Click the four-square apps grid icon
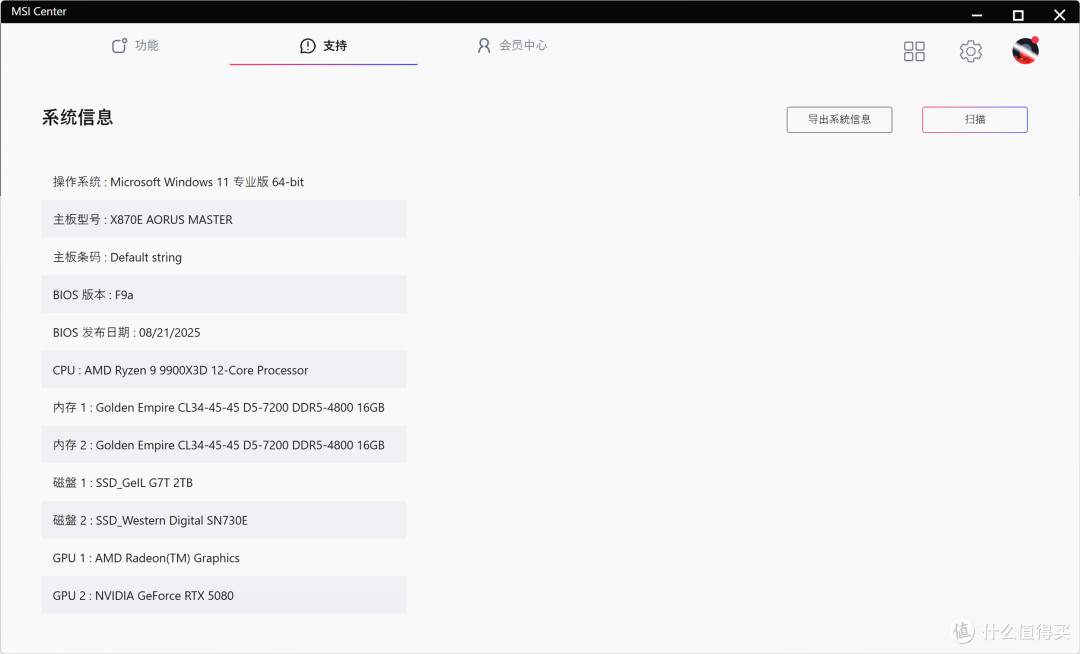Viewport: 1080px width, 654px height. [x=914, y=51]
